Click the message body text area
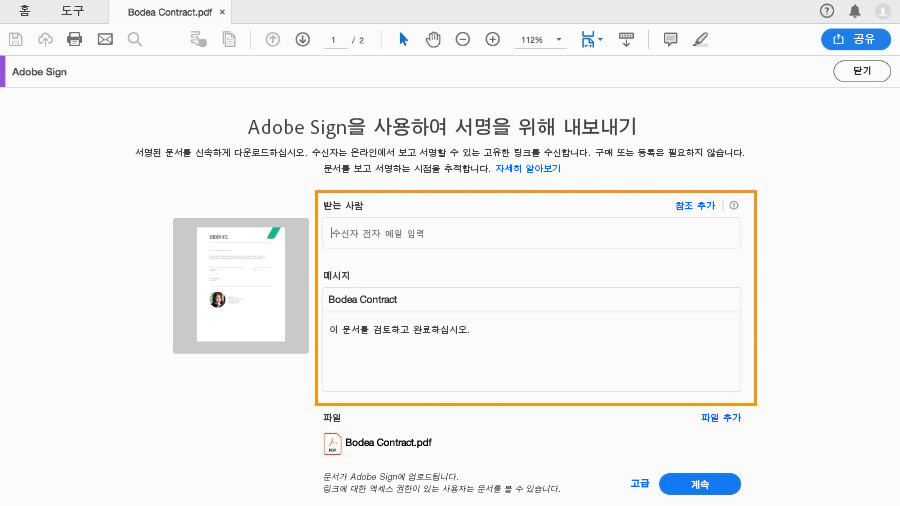Image resolution: width=900 pixels, height=506 pixels. [x=531, y=352]
